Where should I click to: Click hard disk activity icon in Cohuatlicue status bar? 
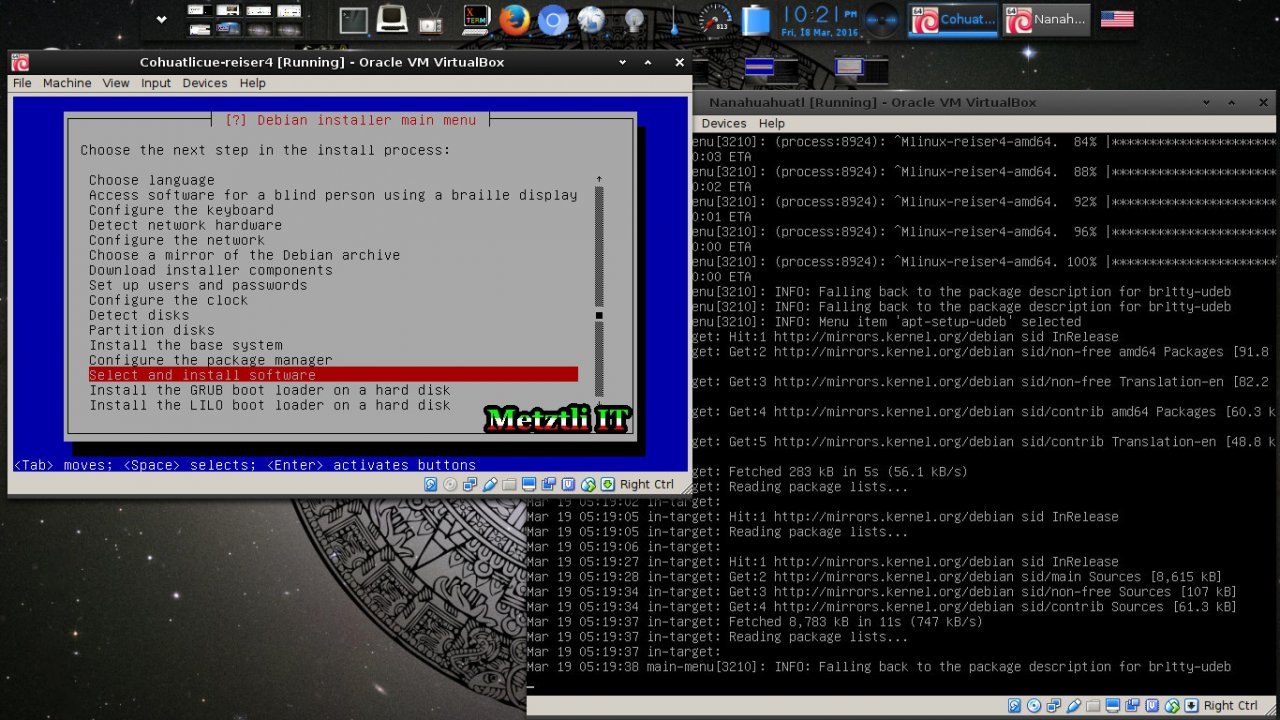(x=431, y=484)
